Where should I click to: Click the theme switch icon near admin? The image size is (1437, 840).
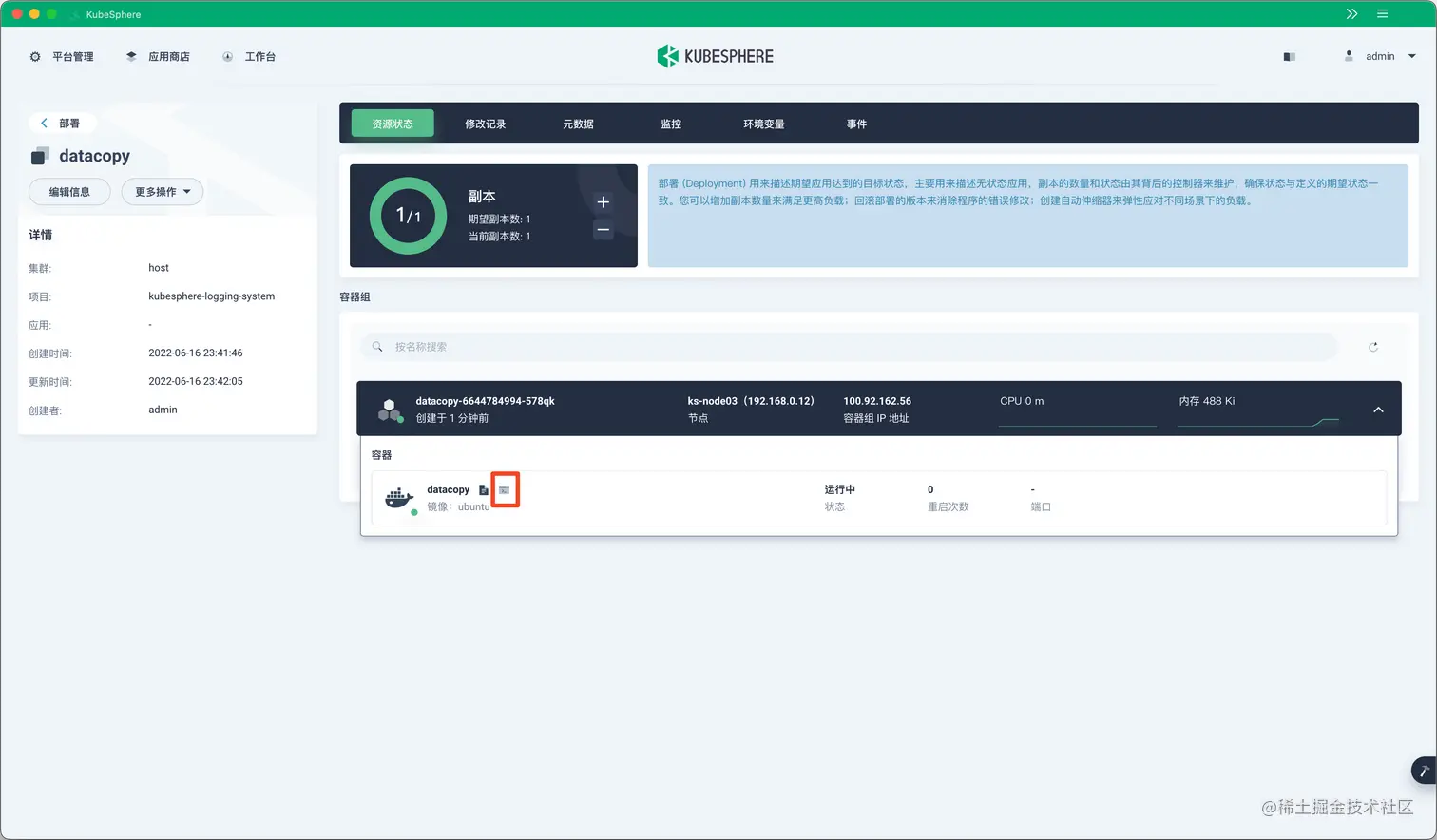[1290, 57]
